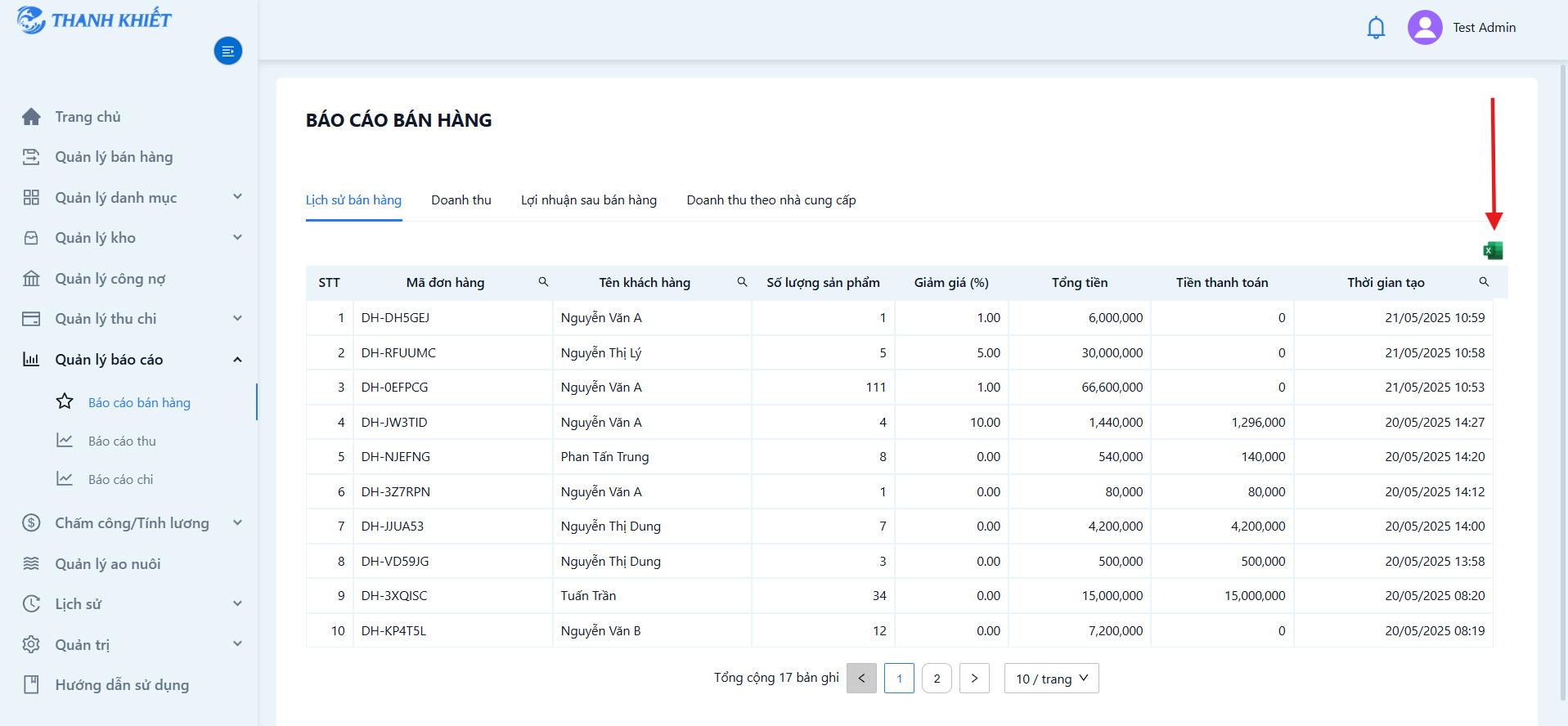The image size is (1568, 726).
Task: Switch to Lợi nhuận sau bán hàng tab
Action: click(x=589, y=200)
